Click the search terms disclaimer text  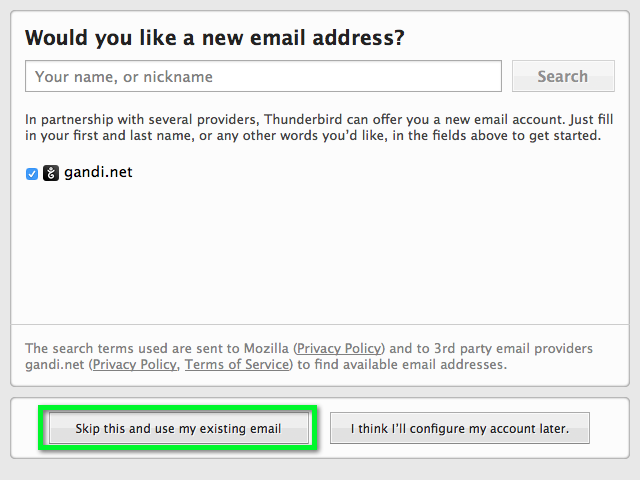[309, 356]
